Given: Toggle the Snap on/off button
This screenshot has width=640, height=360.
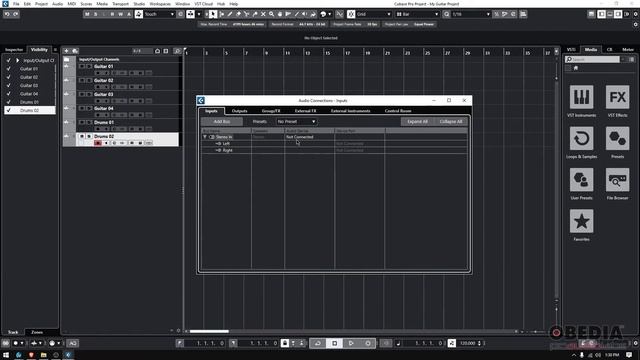Looking at the screenshot, I should coord(351,14).
